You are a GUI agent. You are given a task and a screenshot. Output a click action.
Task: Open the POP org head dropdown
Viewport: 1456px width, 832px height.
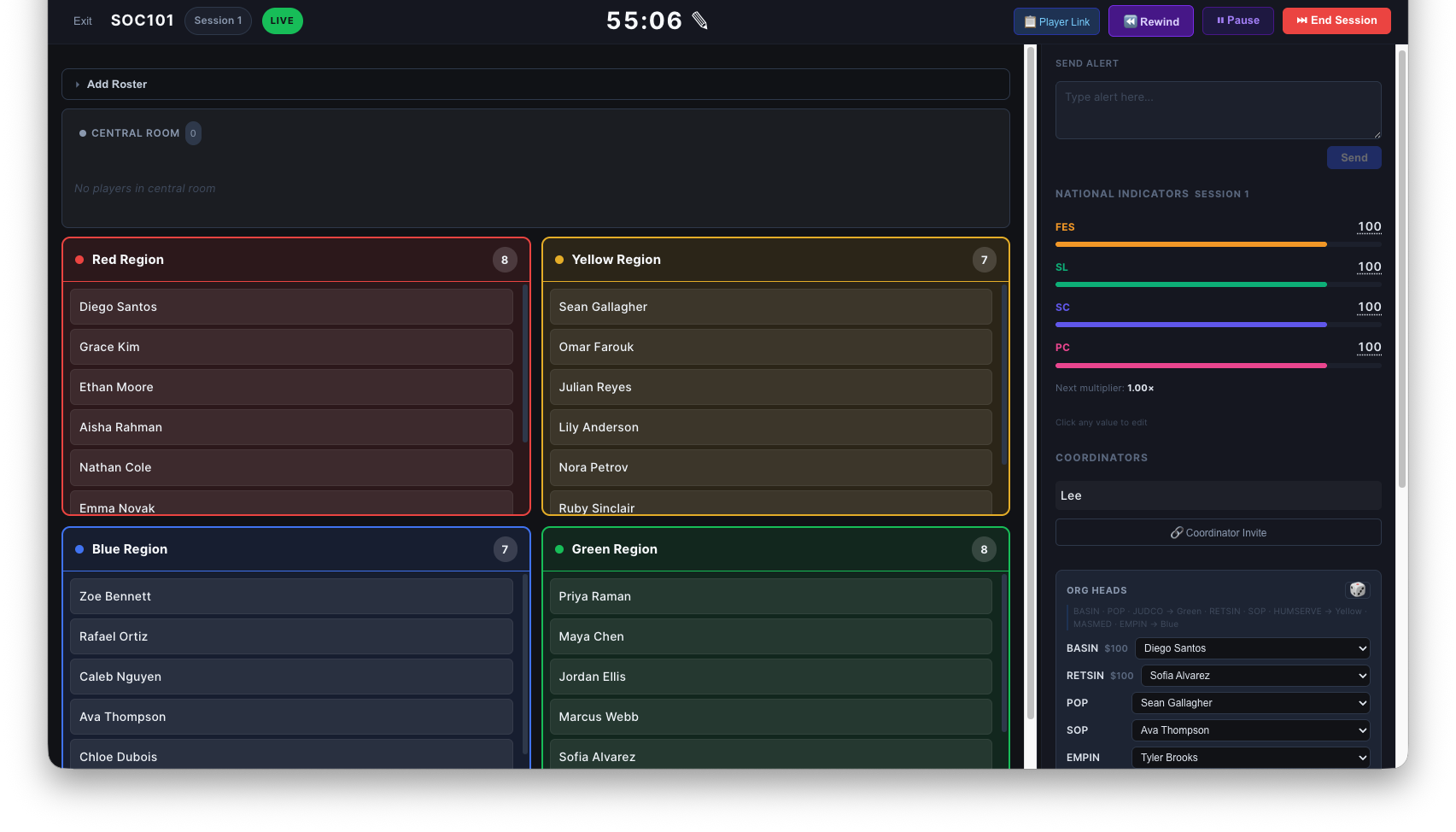1250,703
